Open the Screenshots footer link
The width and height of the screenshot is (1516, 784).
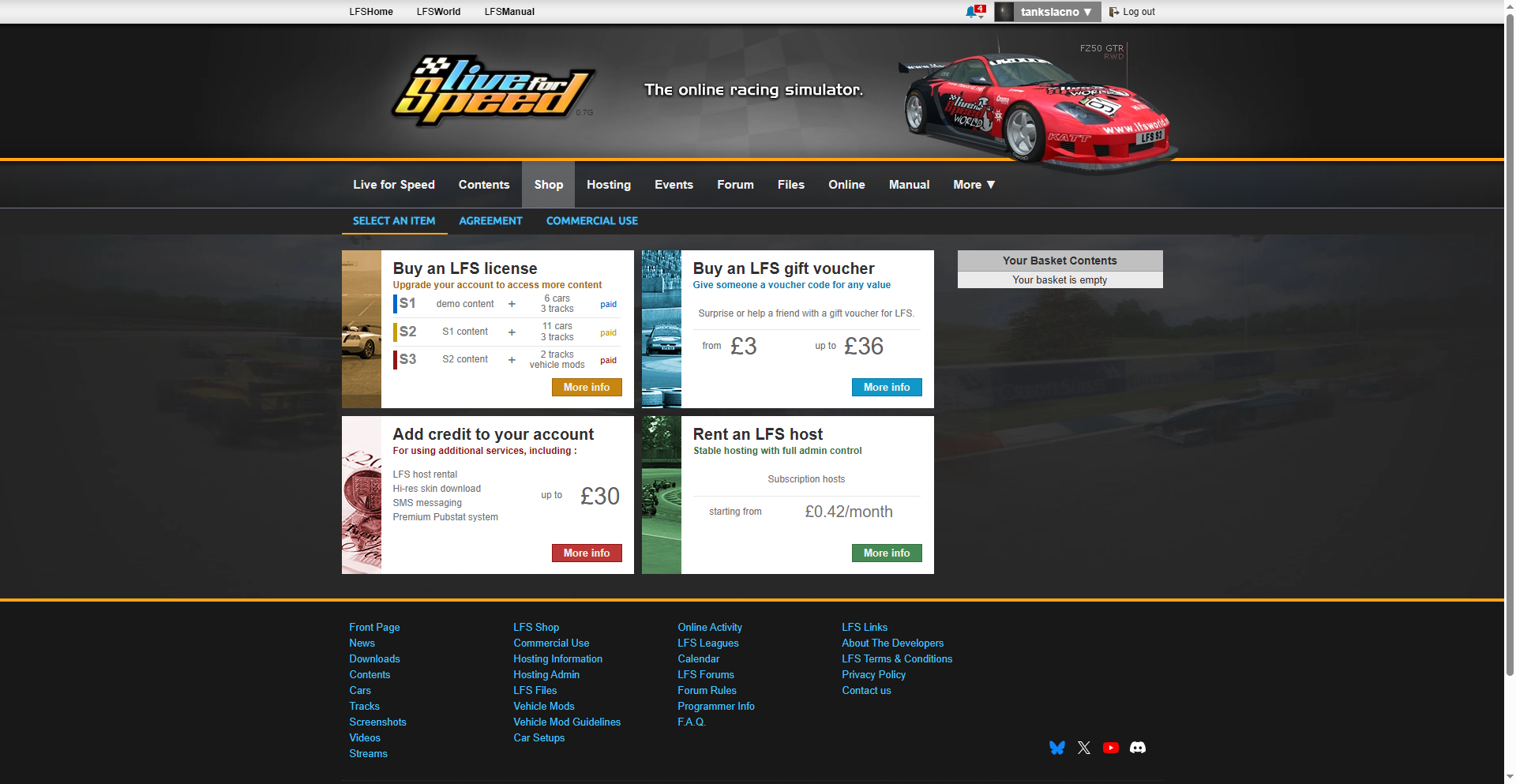coord(377,722)
